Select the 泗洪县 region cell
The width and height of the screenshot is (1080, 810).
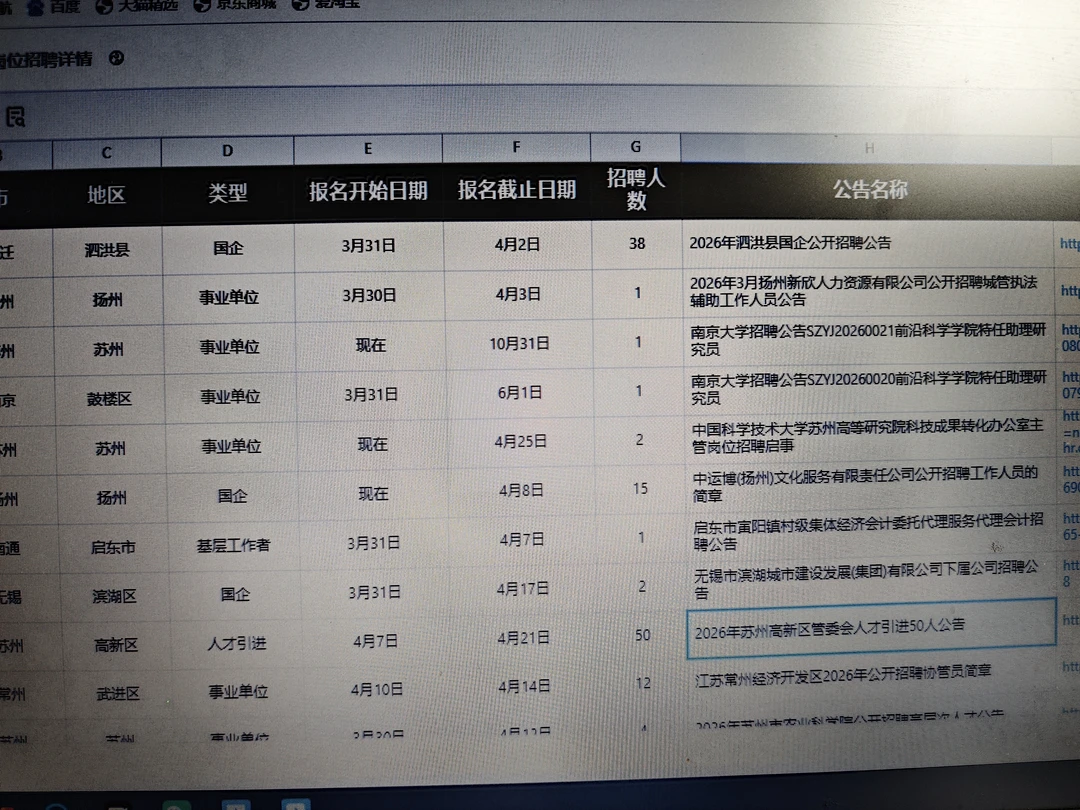[107, 251]
